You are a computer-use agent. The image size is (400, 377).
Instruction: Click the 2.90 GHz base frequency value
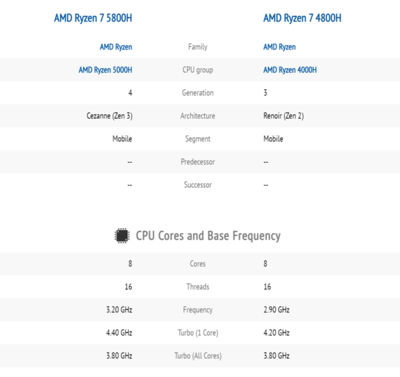(x=276, y=310)
